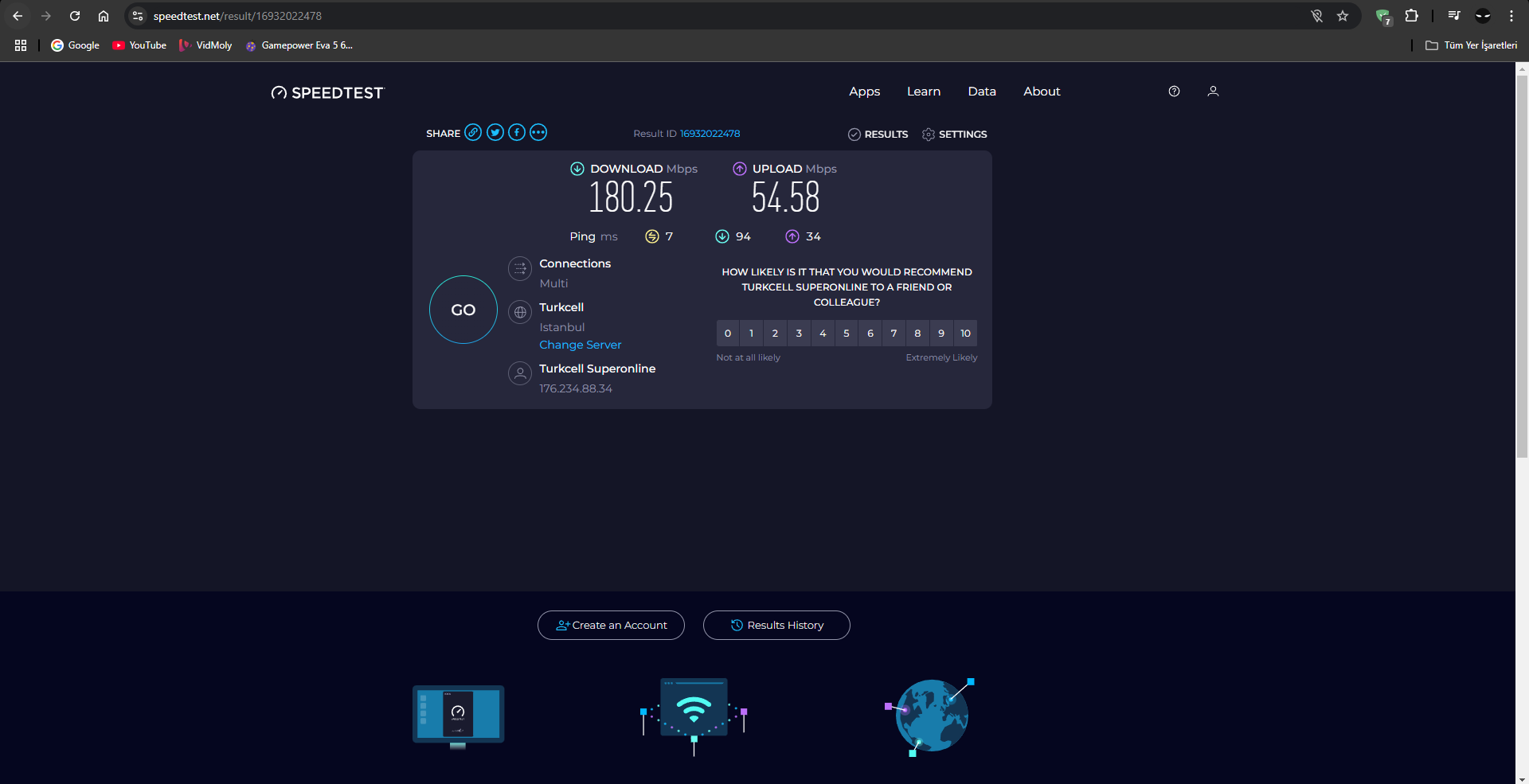
Task: Click the Turkcell Superonline user icon
Action: pos(520,373)
